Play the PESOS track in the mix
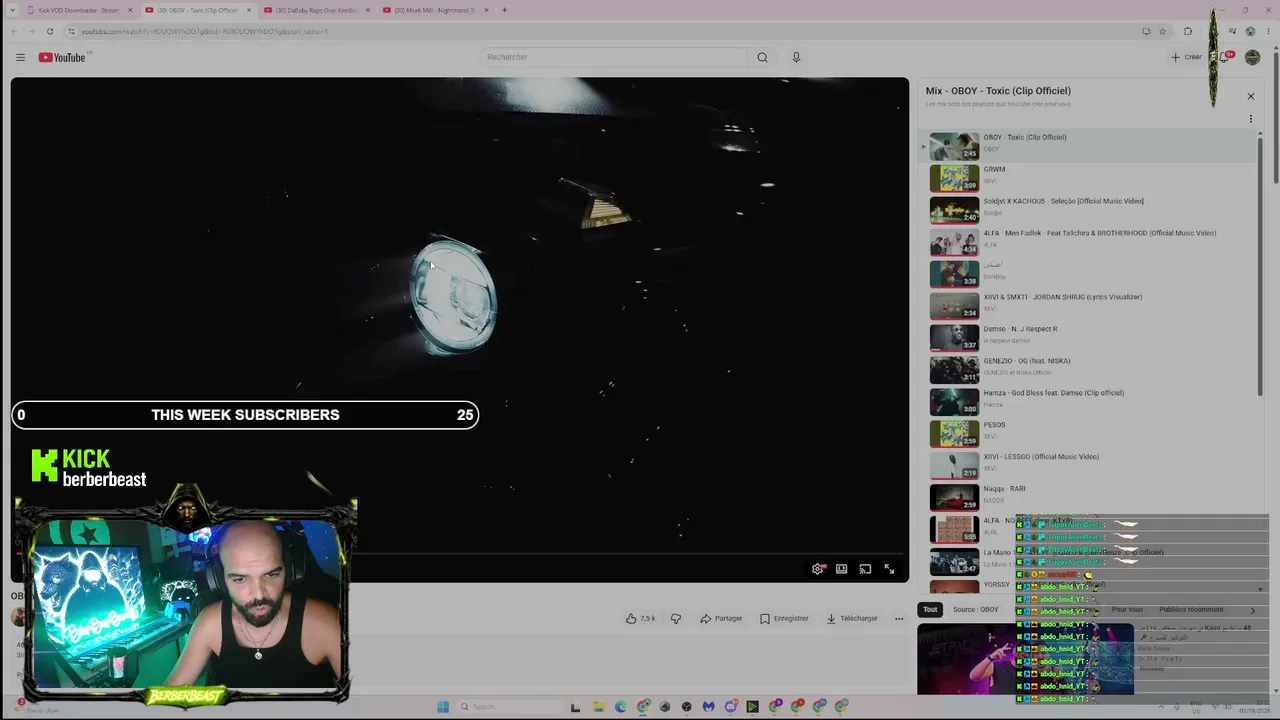Image resolution: width=1280 pixels, height=720 pixels. [x=1088, y=434]
